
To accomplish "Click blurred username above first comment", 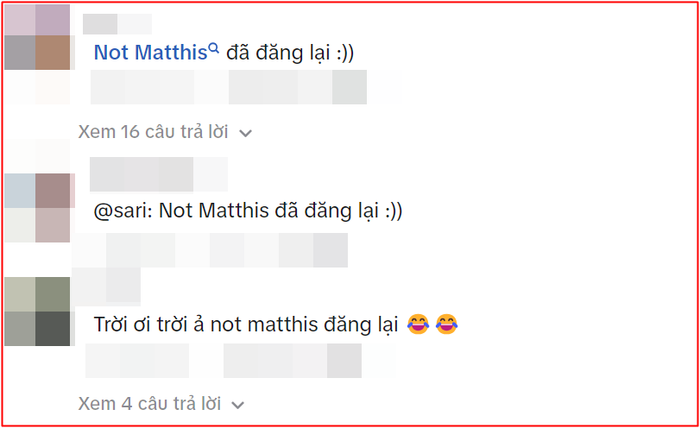I will coord(117,24).
